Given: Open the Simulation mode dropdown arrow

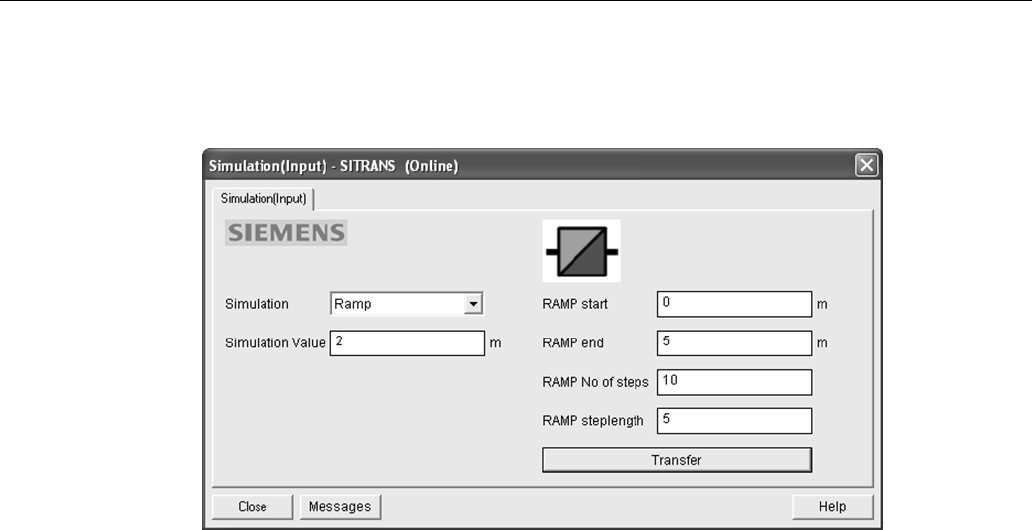Looking at the screenshot, I should coord(473,304).
